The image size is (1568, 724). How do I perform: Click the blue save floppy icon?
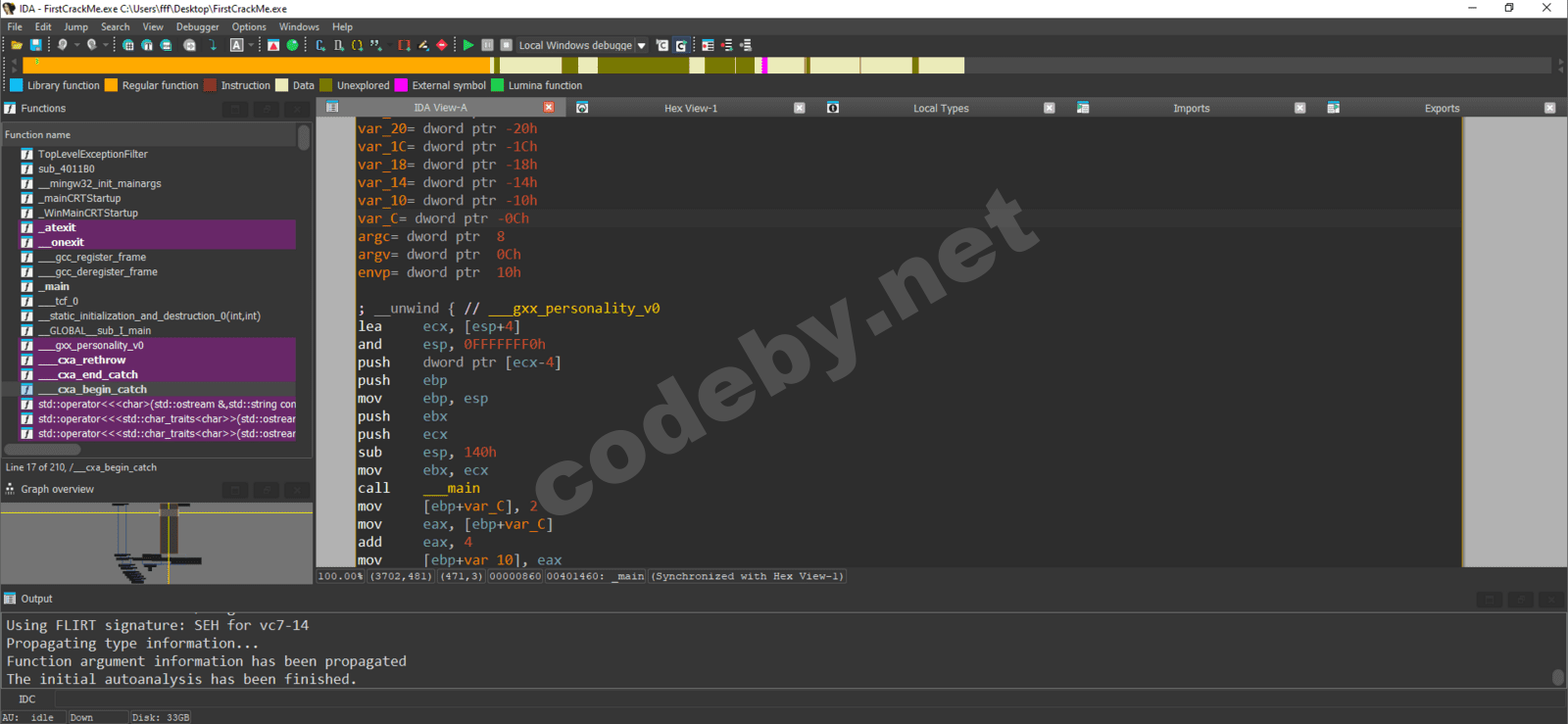36,45
